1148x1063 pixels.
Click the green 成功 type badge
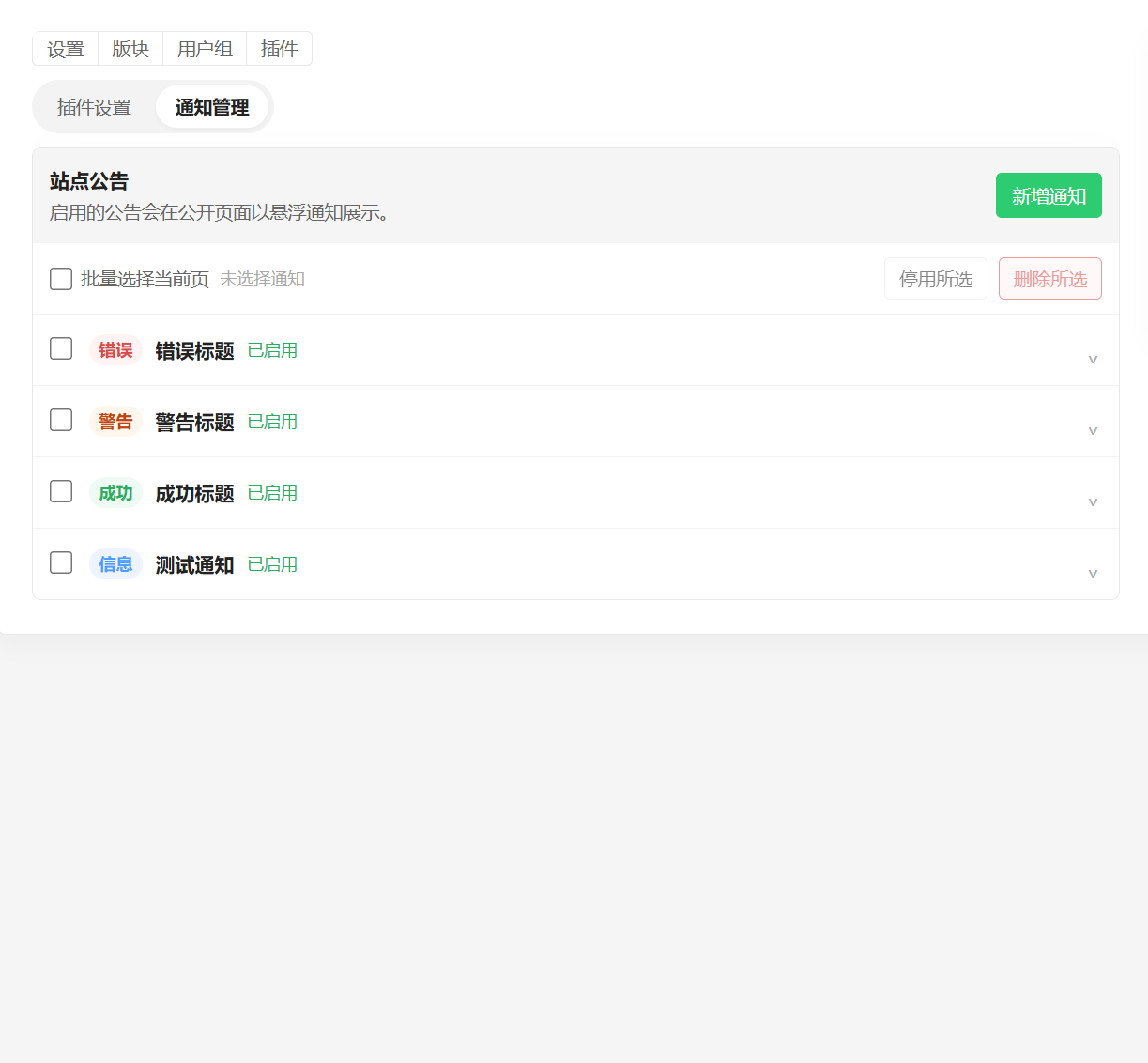[x=115, y=493]
